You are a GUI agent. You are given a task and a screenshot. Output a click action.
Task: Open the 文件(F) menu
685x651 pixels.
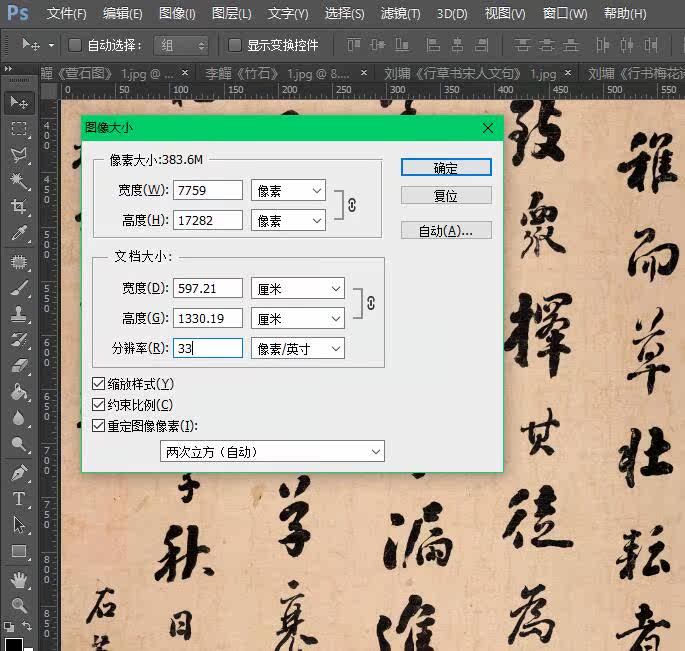click(66, 14)
